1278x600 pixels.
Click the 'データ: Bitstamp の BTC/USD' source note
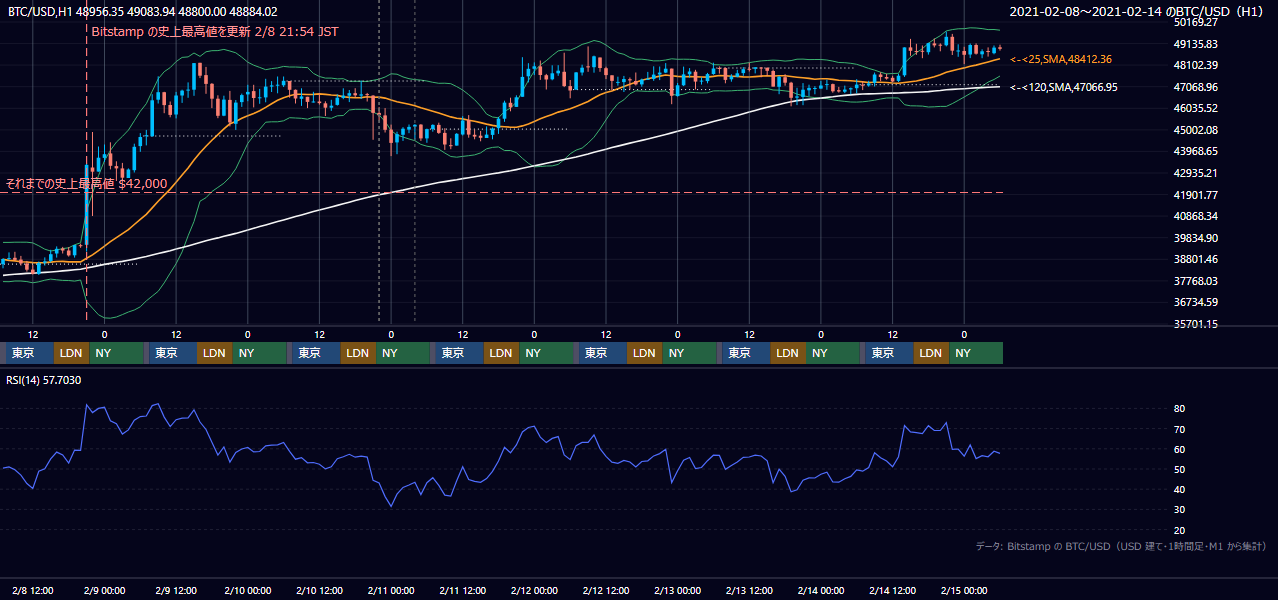[x=1121, y=546]
